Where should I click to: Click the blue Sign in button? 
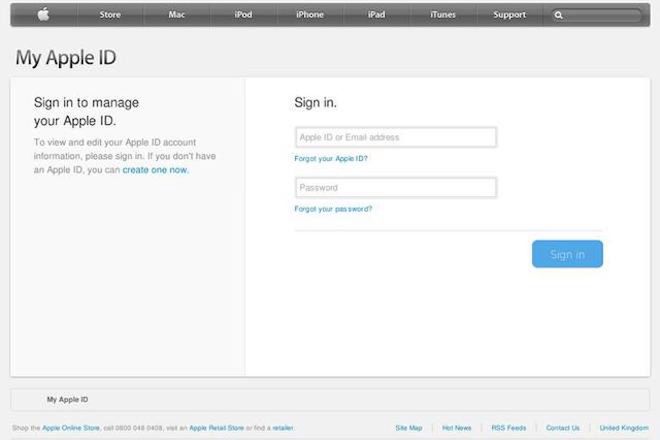[567, 254]
